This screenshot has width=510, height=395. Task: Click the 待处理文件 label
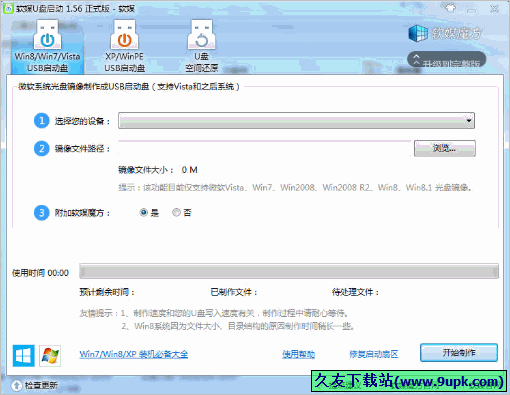(x=355, y=292)
